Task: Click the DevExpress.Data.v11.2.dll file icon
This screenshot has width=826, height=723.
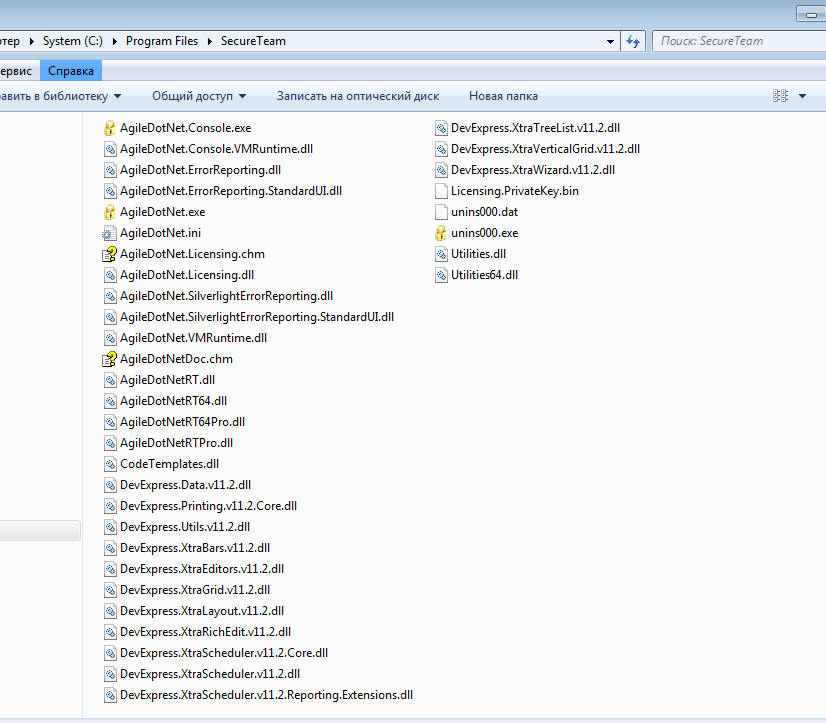Action: click(110, 485)
